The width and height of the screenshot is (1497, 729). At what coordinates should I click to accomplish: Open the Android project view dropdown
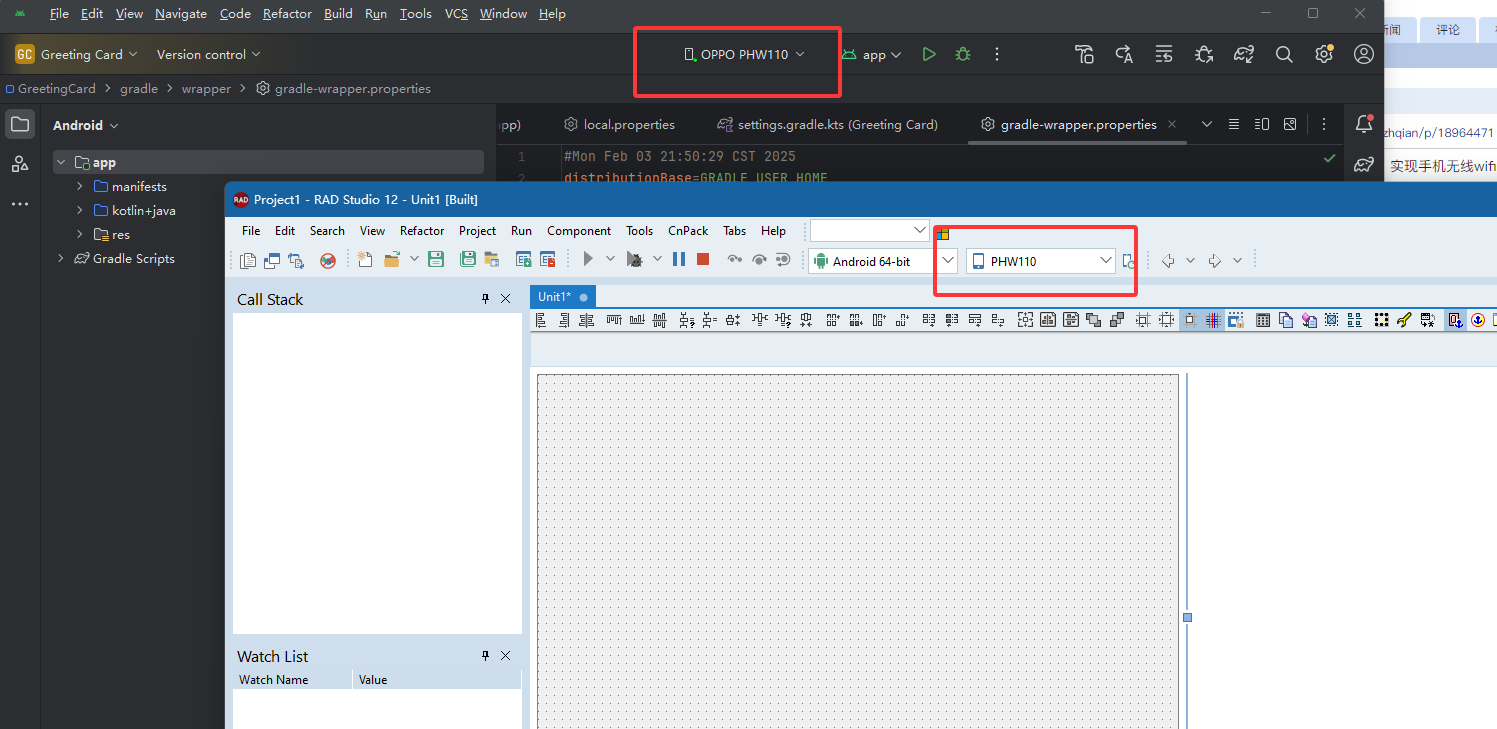[x=86, y=125]
